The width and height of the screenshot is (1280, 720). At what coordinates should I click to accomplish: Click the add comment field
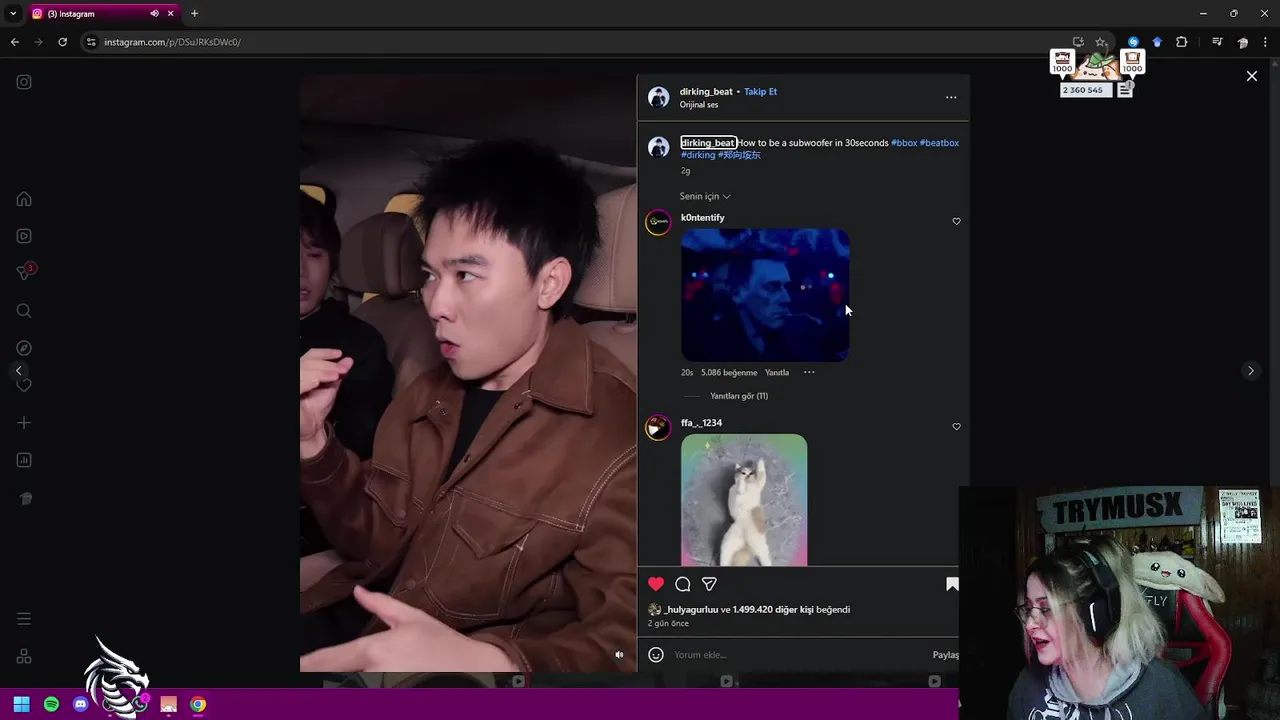pyautogui.click(x=798, y=655)
